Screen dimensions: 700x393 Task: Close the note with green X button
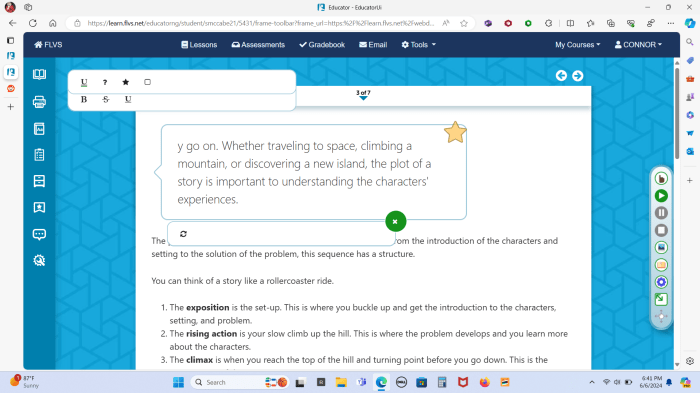pyautogui.click(x=396, y=222)
